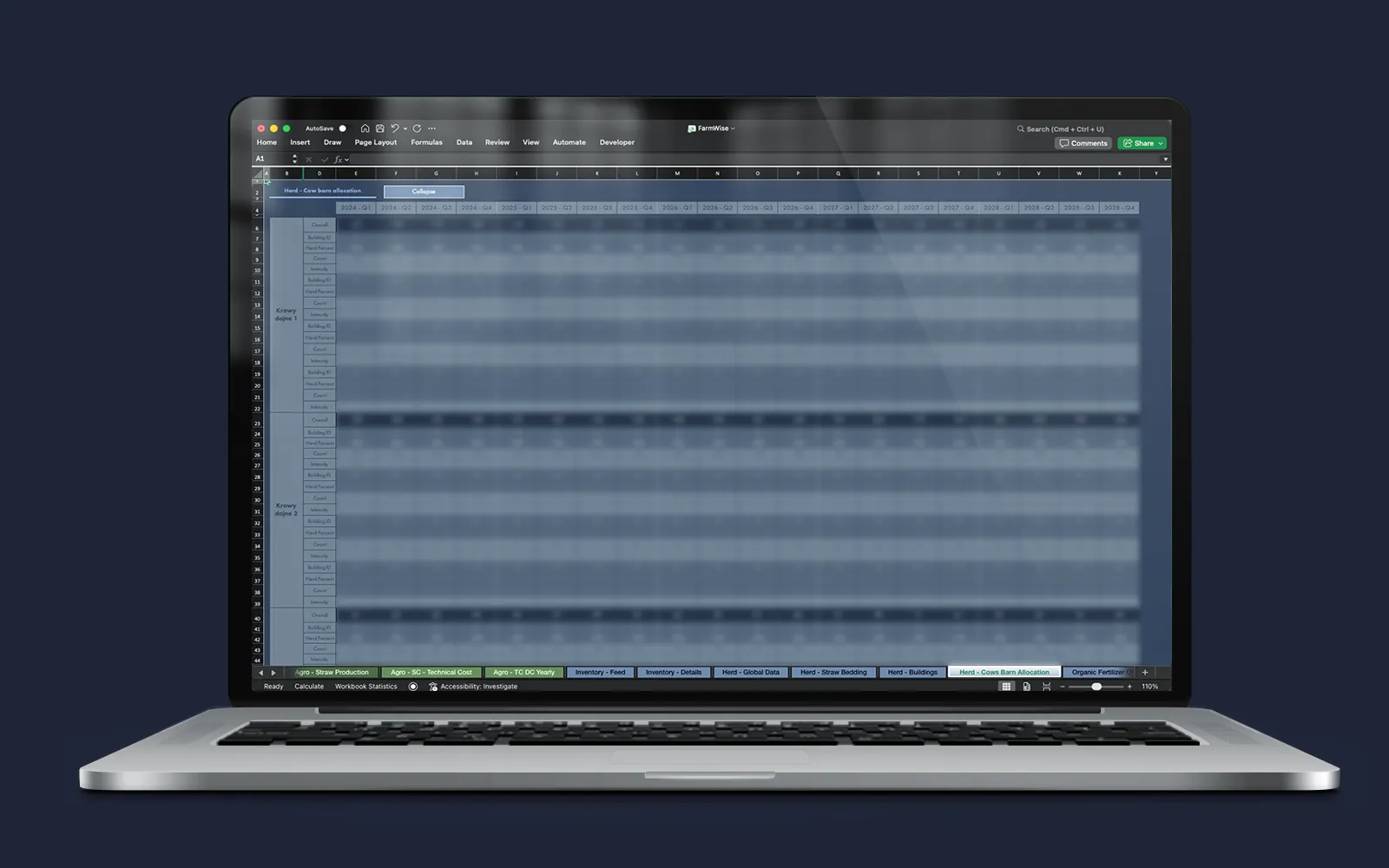
Task: Open the Formulas ribbon tab
Action: click(x=426, y=142)
